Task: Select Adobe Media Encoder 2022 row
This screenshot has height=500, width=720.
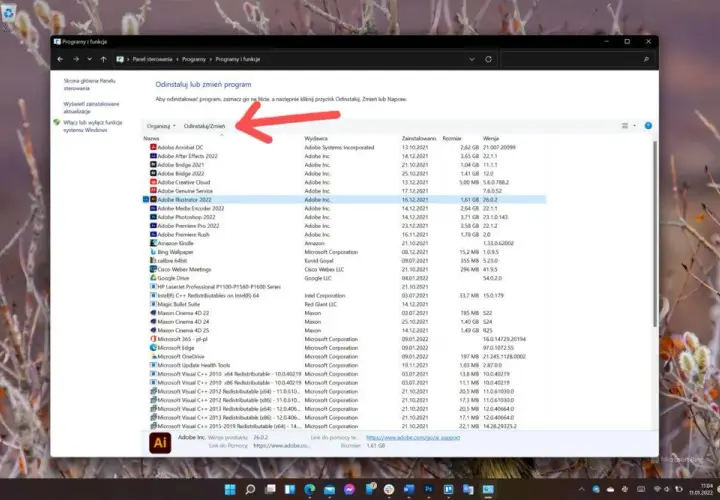Action: pyautogui.click(x=344, y=208)
